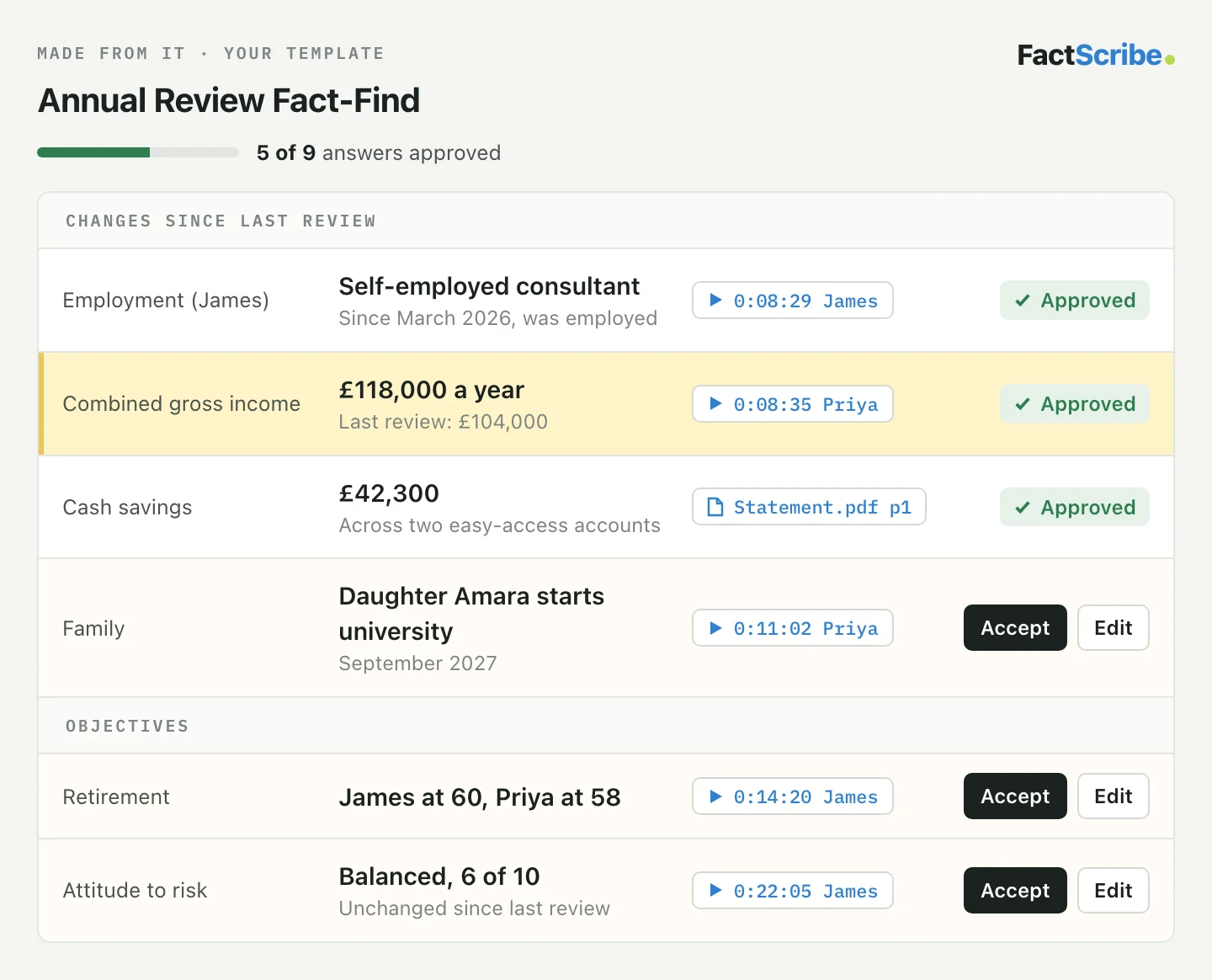Play the 0:22:05 James clip icon
This screenshot has width=1212, height=980.
click(715, 891)
